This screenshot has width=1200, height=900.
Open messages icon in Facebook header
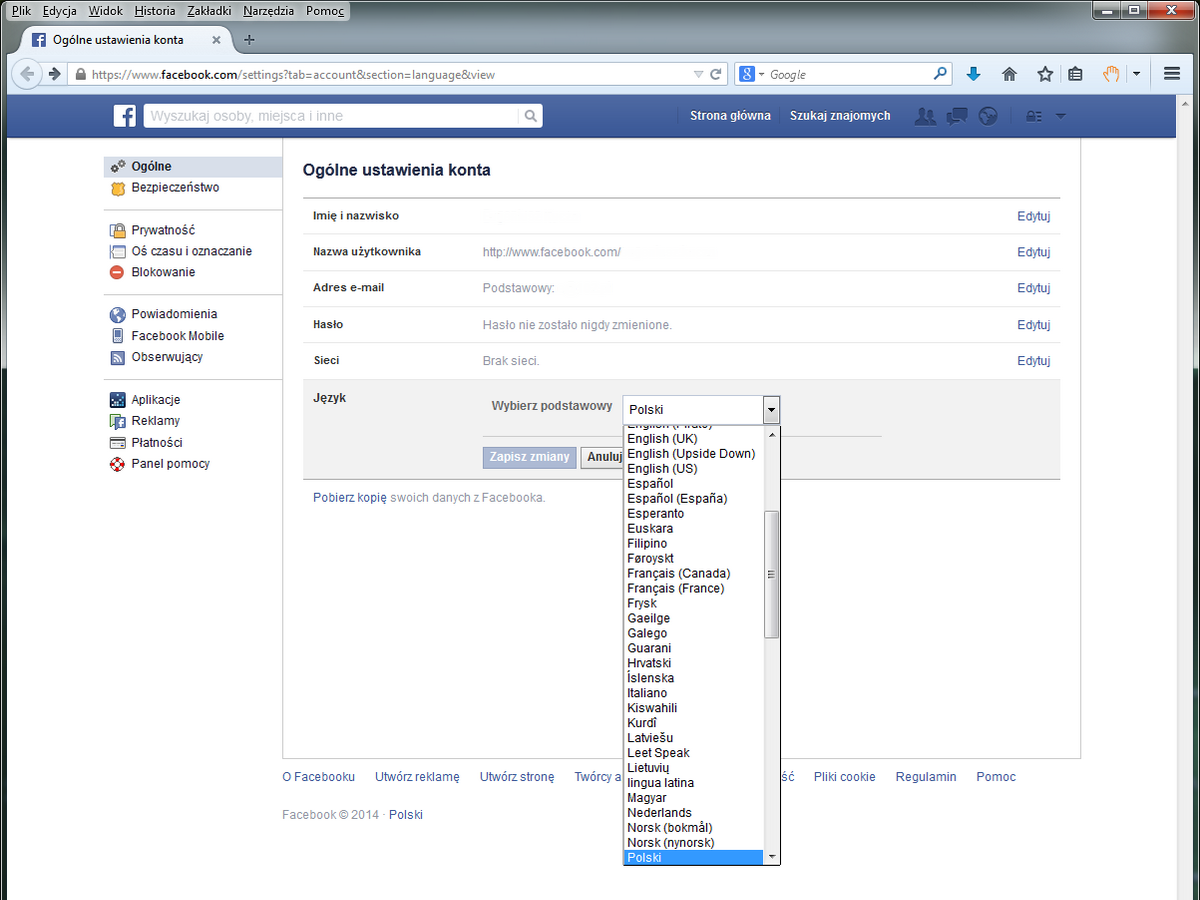tap(957, 116)
